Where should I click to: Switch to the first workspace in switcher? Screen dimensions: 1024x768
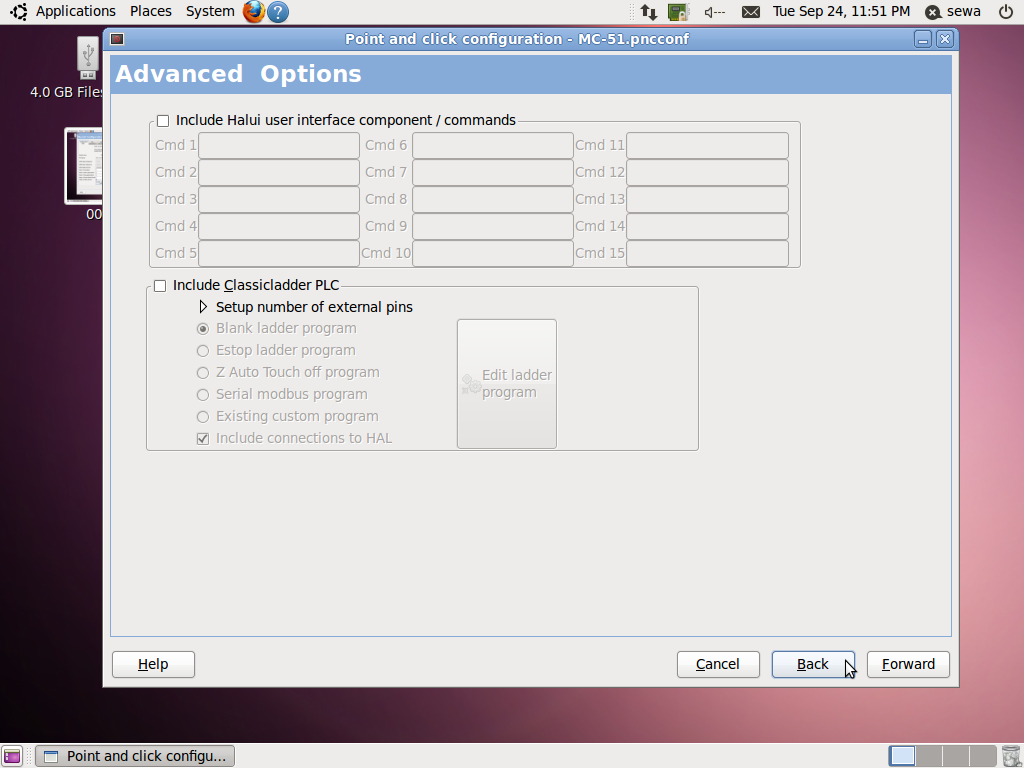902,756
